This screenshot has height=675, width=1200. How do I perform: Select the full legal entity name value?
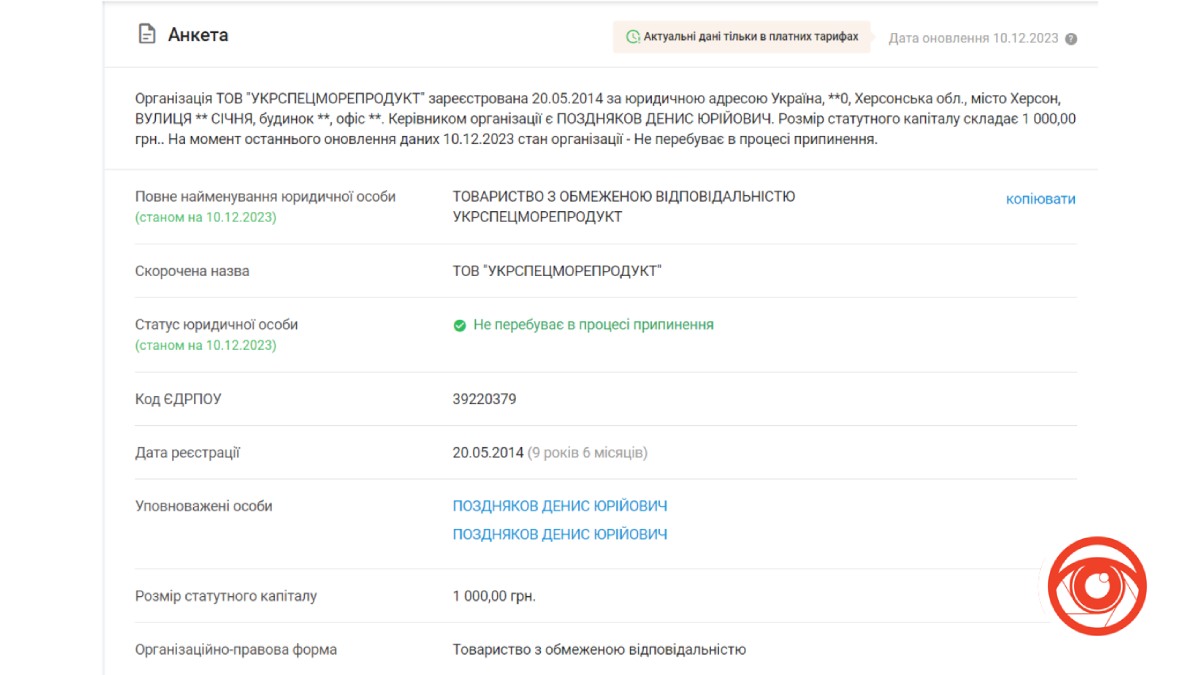click(623, 206)
